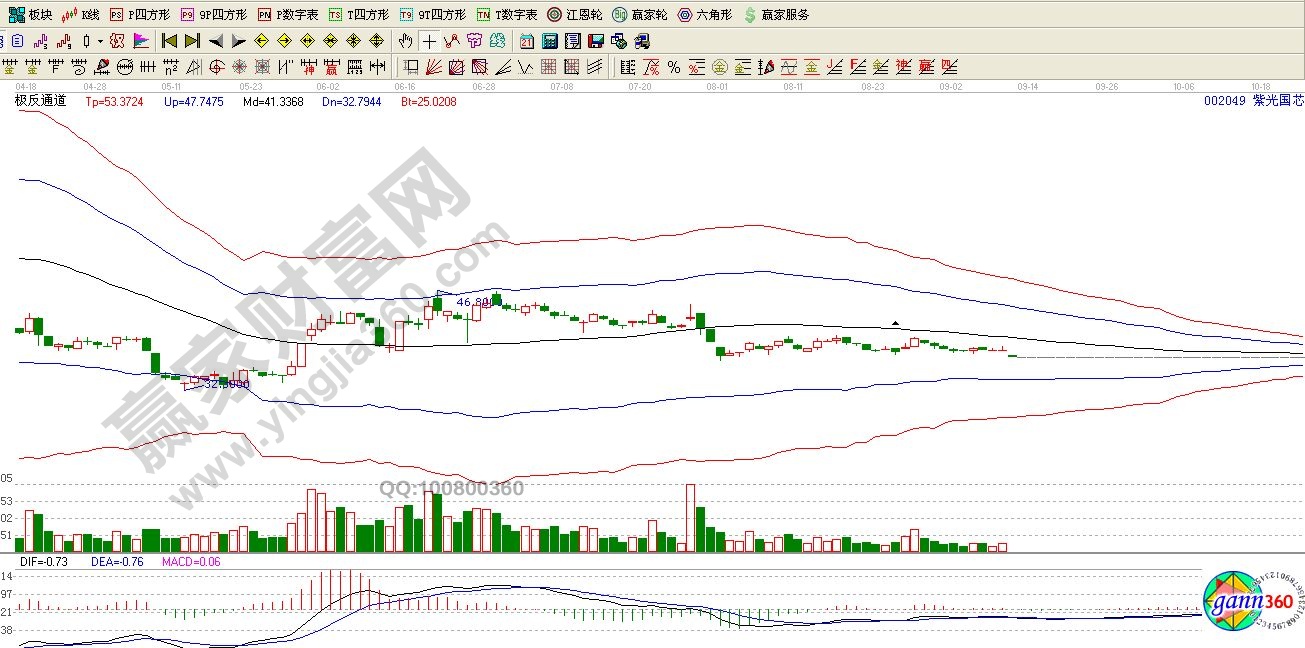Jump to first bar with skip-to-start arrow

coord(169,41)
